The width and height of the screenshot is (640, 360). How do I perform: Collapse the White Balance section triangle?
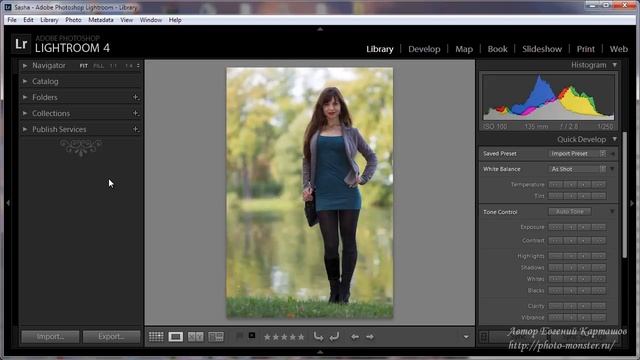tap(612, 169)
